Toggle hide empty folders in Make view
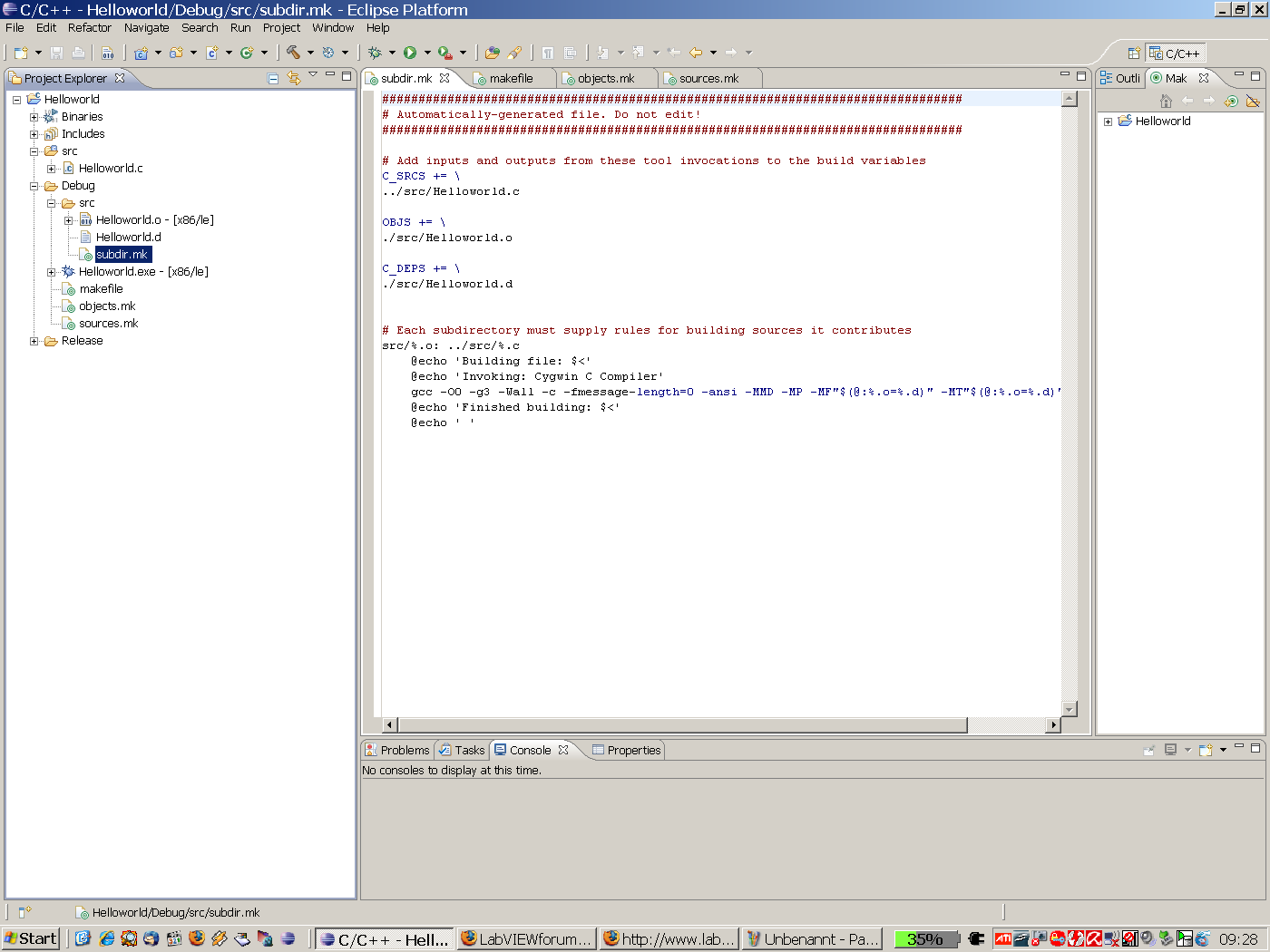The image size is (1270, 952). click(1253, 101)
